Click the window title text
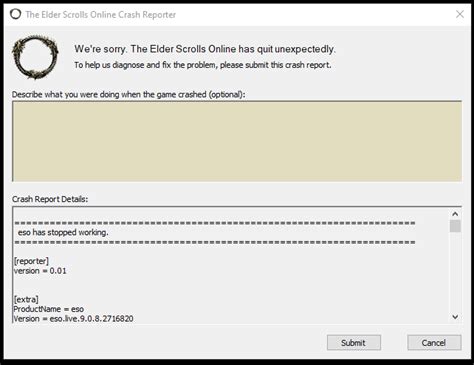The height and width of the screenshot is (365, 474). coord(101,15)
